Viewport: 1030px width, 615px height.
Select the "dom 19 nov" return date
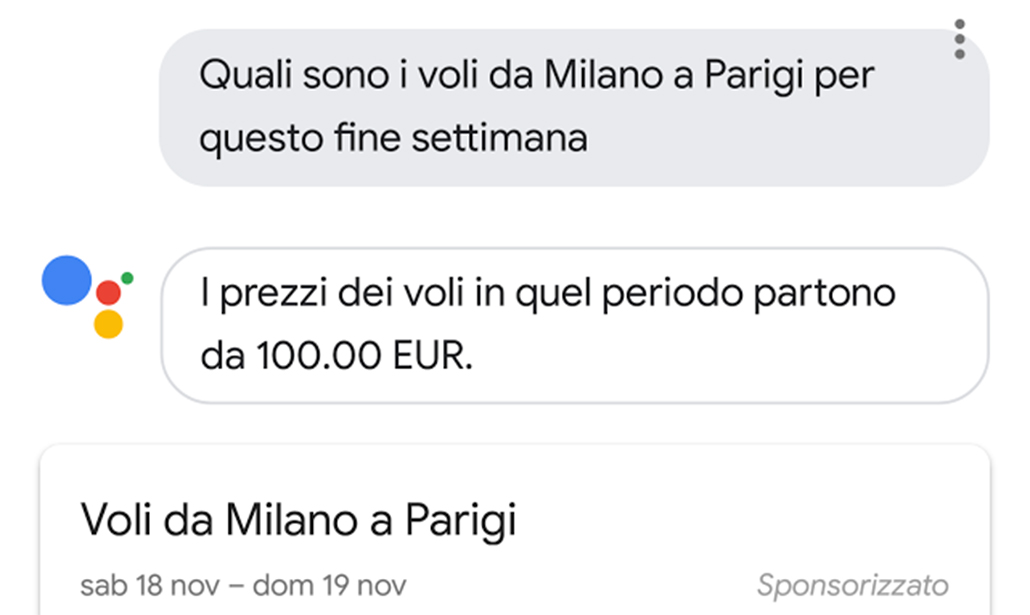(x=328, y=584)
